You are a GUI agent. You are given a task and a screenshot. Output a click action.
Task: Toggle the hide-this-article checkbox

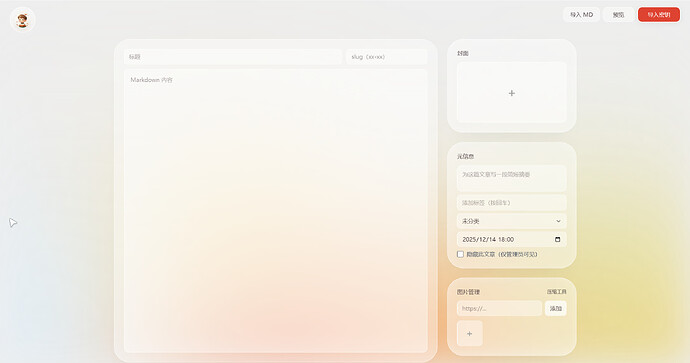pos(460,254)
